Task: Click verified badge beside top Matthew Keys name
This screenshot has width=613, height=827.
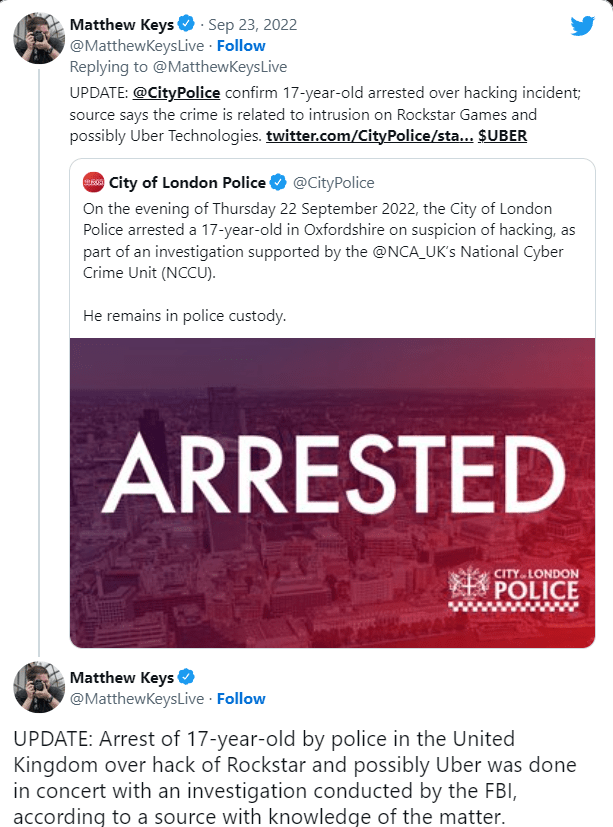Action: pos(186,25)
